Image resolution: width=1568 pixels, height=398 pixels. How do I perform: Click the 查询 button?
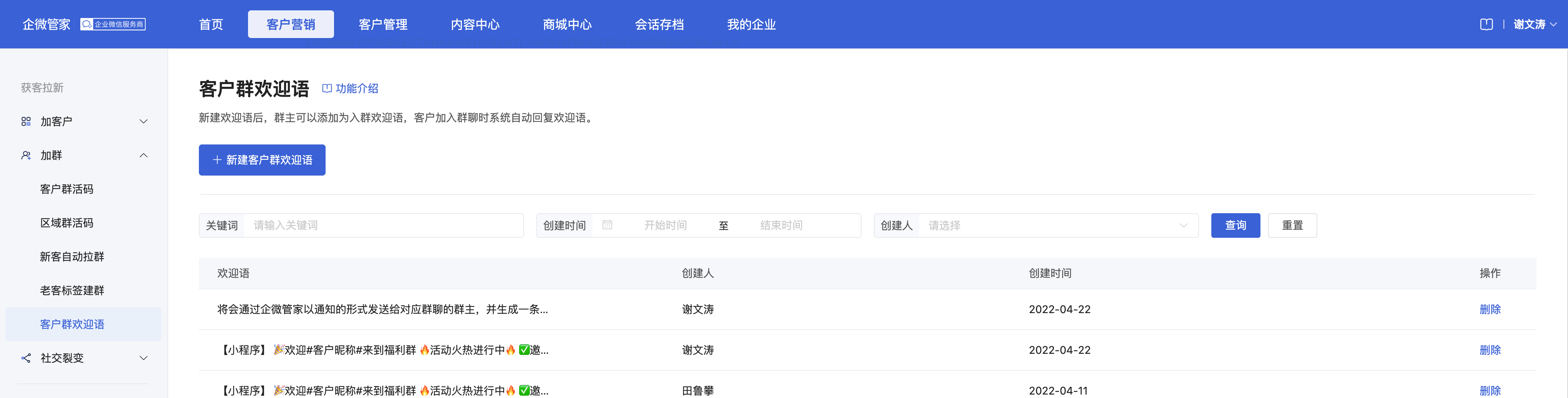(1235, 226)
